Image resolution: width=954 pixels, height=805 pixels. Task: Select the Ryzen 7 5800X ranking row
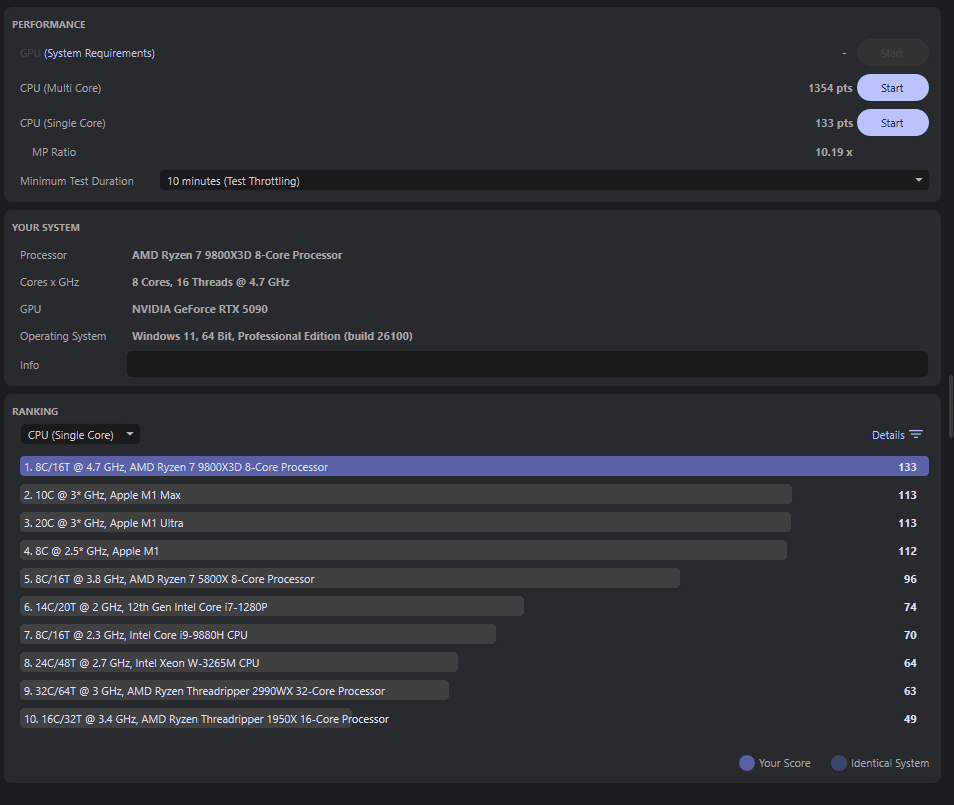[x=350, y=579]
